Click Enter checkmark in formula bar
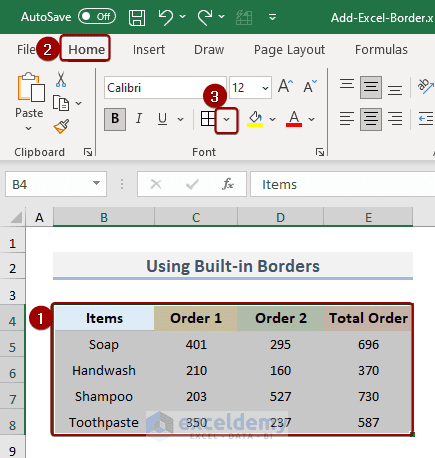435x458 pixels. pos(192,184)
